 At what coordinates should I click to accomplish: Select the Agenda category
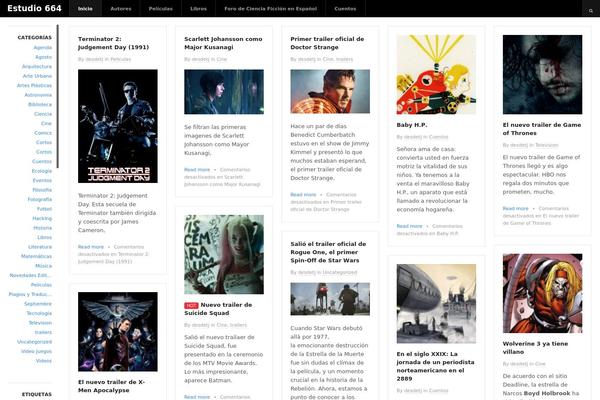point(43,47)
